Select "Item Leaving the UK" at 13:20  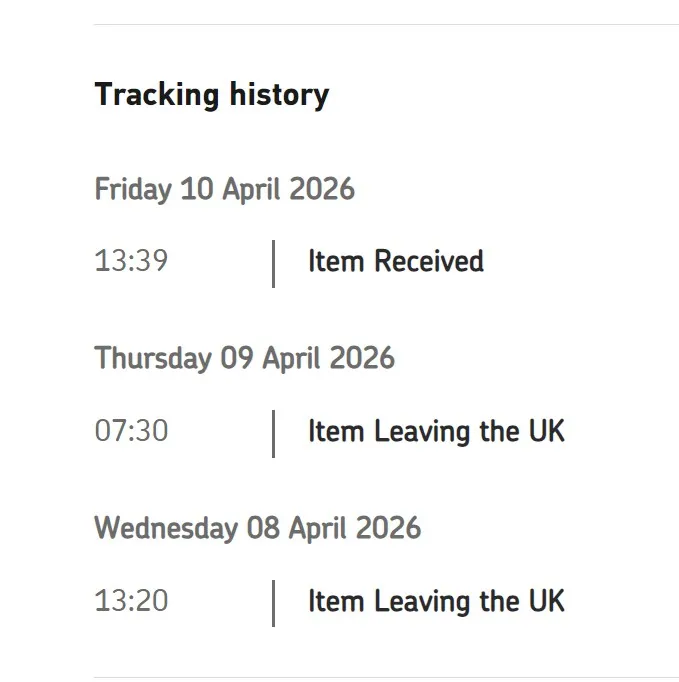(x=436, y=601)
